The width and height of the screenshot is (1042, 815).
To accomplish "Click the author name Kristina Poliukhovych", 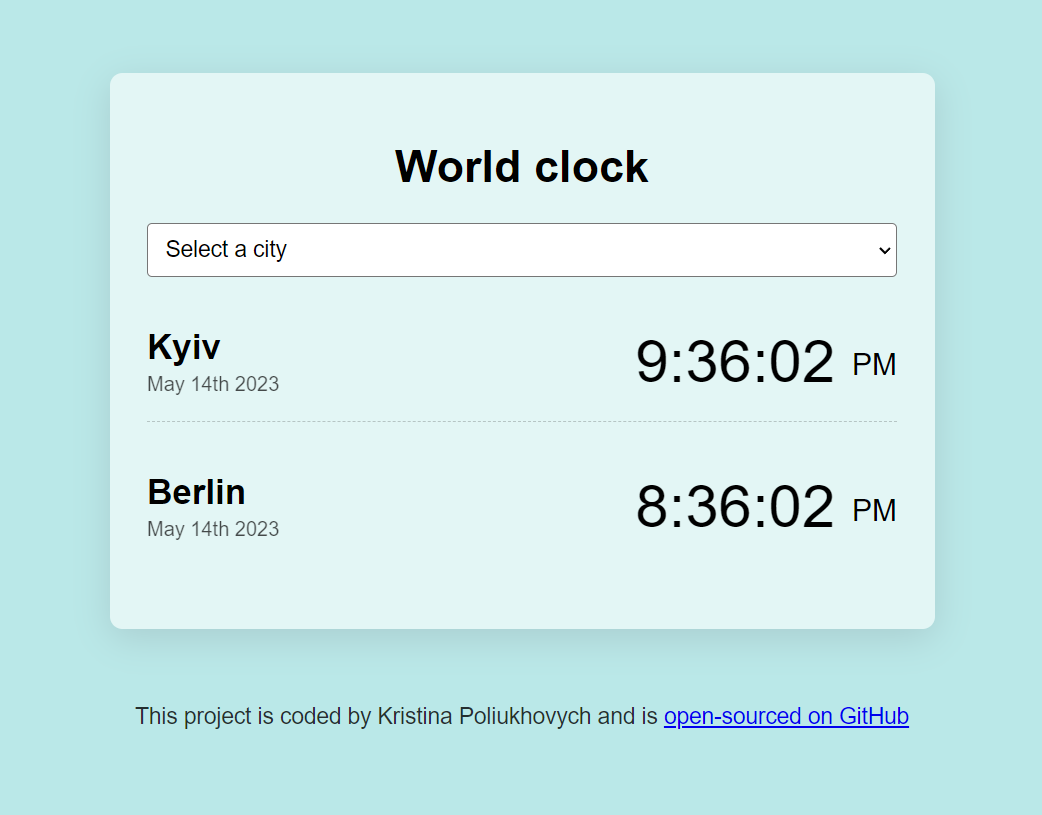I will 484,716.
